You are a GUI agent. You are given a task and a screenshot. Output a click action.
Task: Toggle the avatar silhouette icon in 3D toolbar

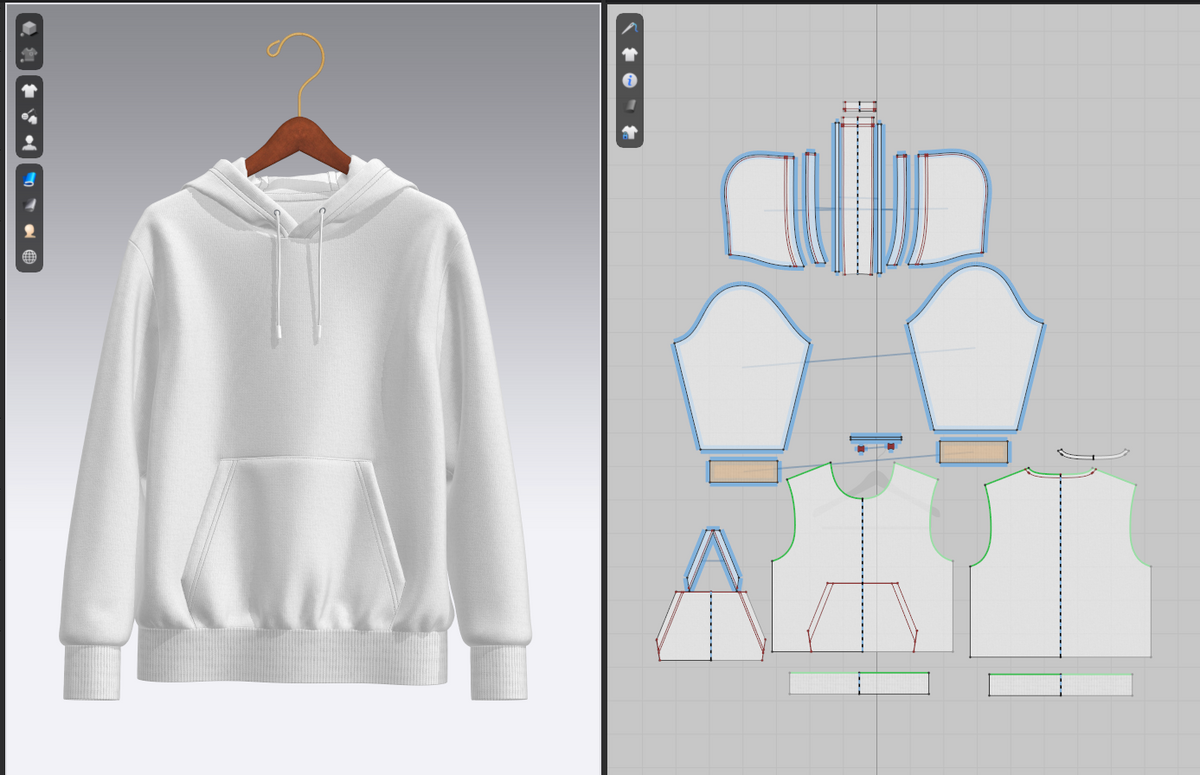tap(29, 142)
